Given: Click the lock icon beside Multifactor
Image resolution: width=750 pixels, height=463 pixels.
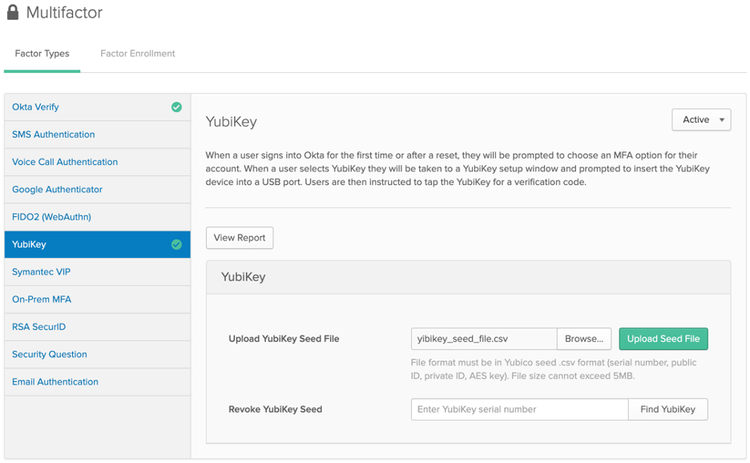Looking at the screenshot, I should click(13, 14).
